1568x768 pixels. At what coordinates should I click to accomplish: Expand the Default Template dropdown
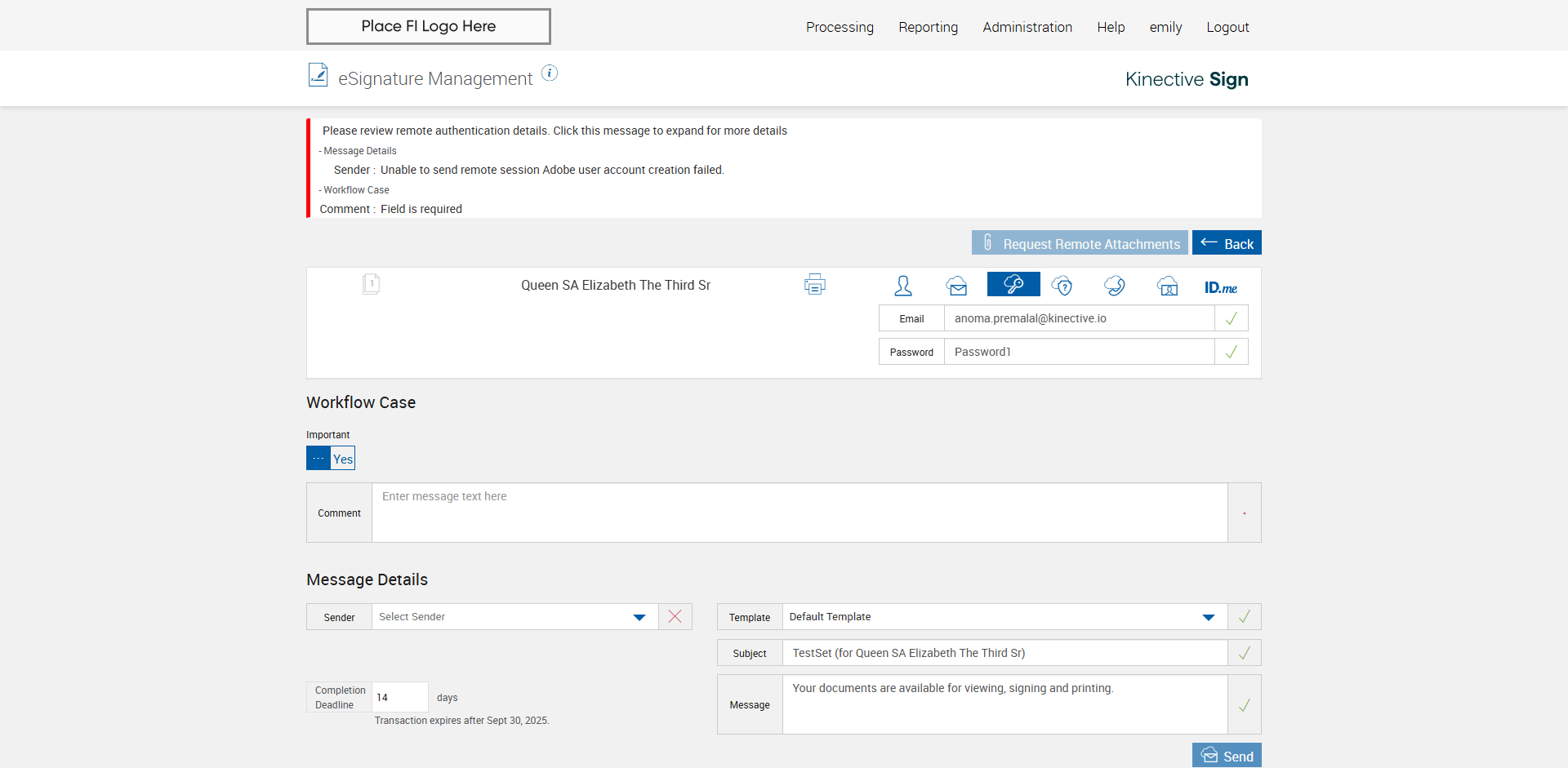[1004, 617]
